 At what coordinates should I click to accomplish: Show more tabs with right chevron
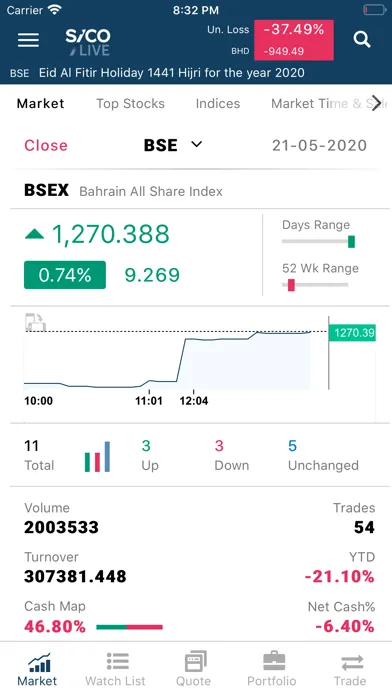(x=376, y=103)
